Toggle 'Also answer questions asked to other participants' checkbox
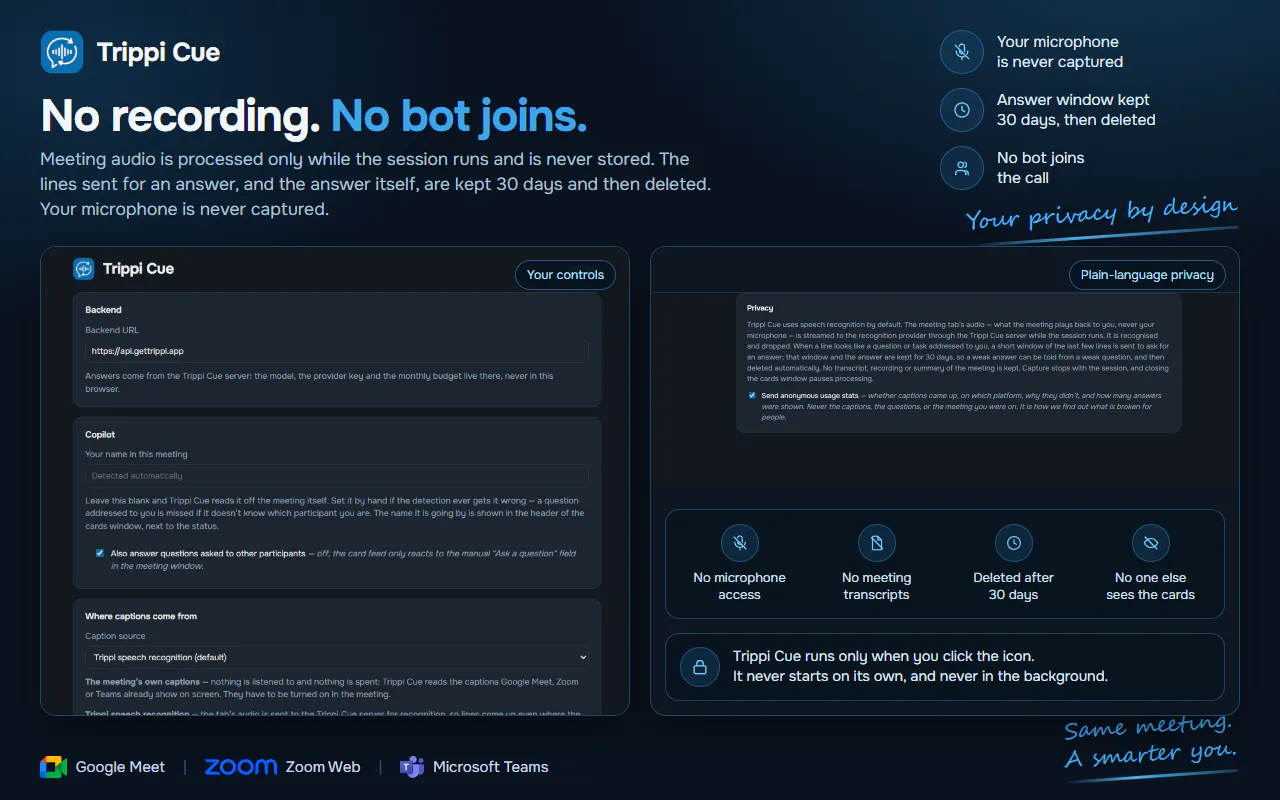The image size is (1280, 800). tap(100, 553)
